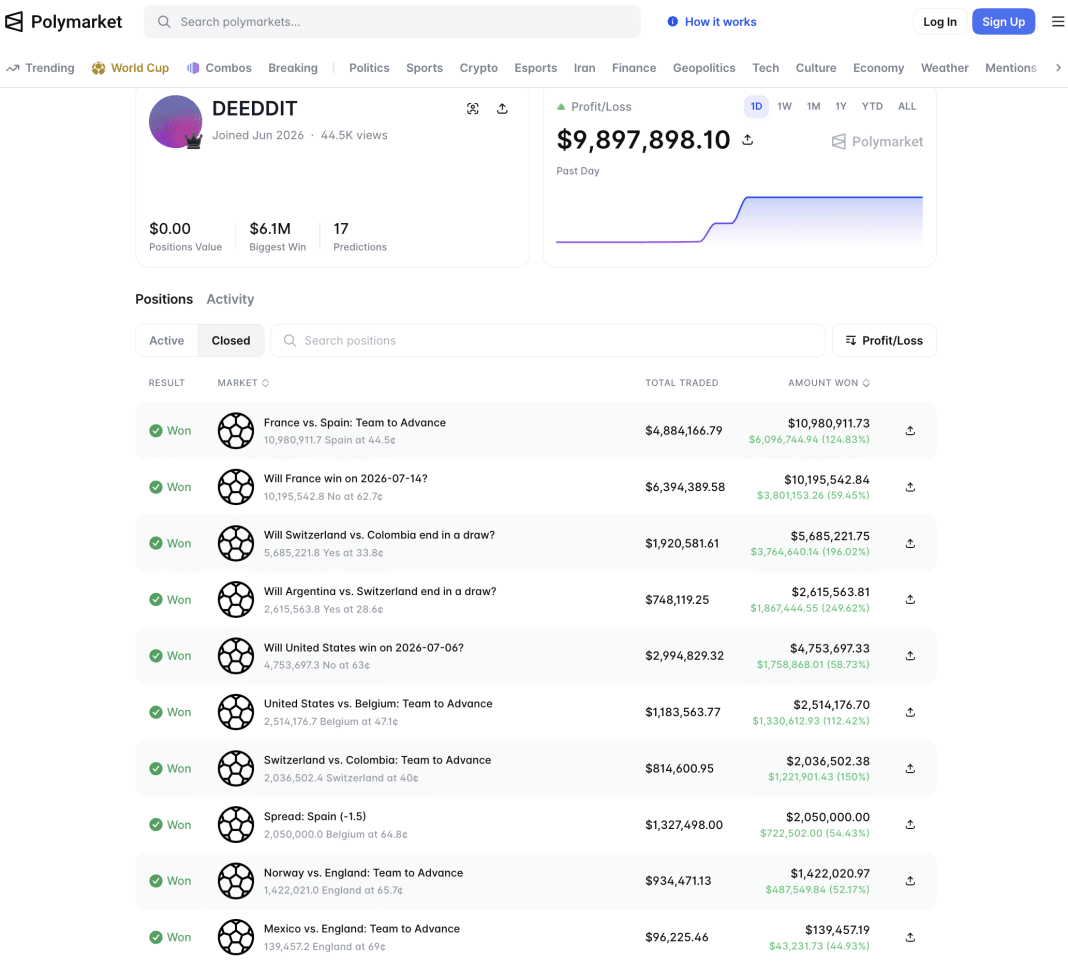The width and height of the screenshot is (1068, 963).
Task: Sort by the AMOUNT WON column header
Action: 829,383
